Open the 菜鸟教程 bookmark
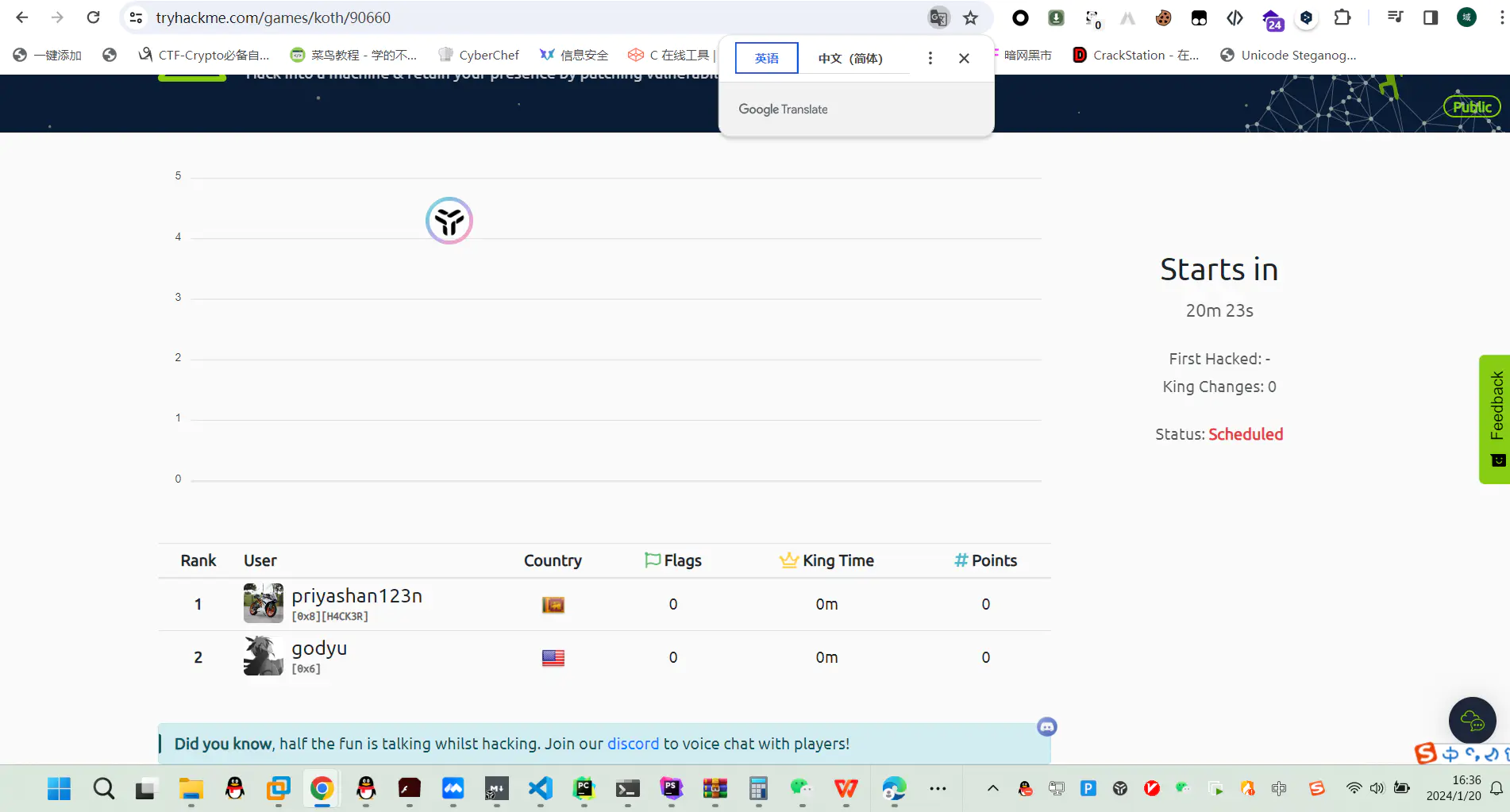 [353, 55]
